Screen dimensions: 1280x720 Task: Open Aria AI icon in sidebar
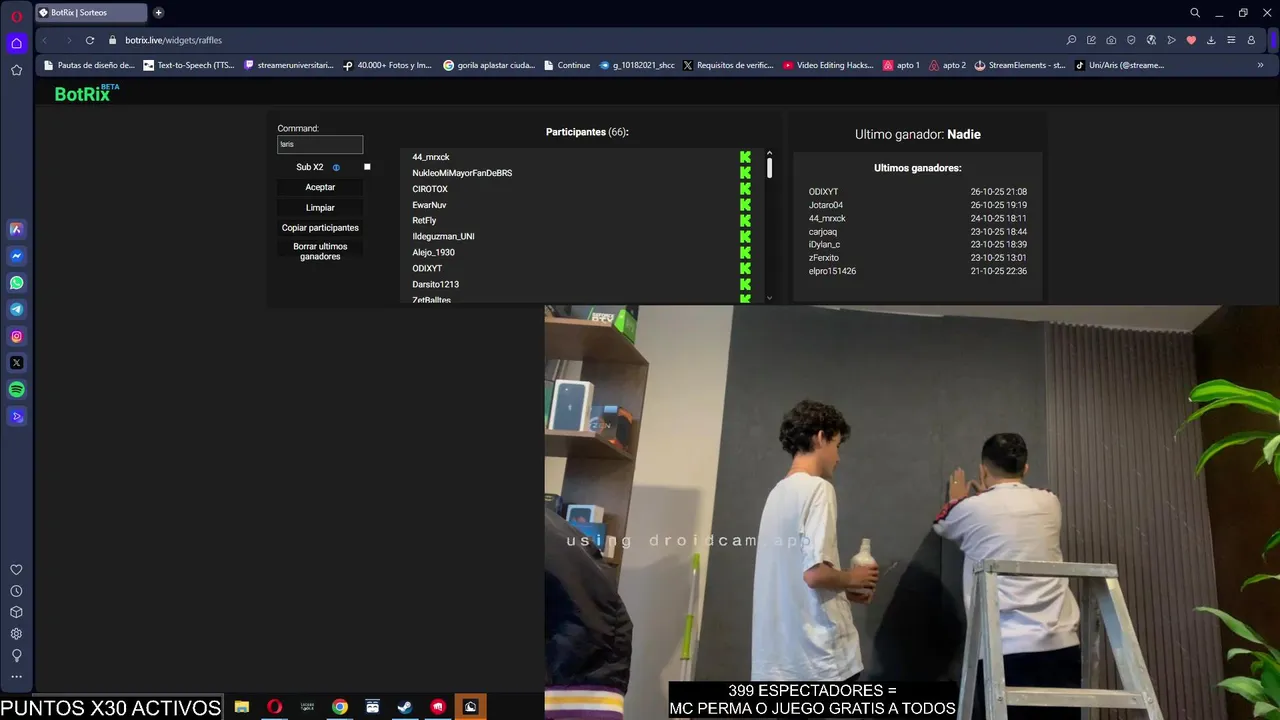click(16, 229)
